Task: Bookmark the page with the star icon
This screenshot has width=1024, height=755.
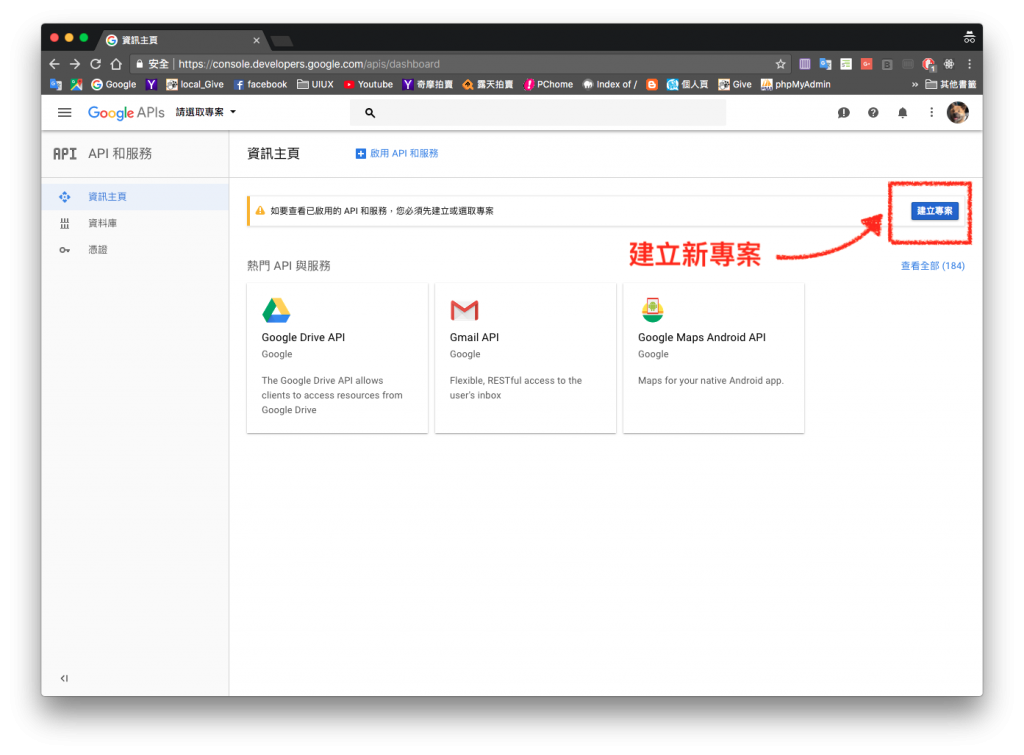Action: [780, 64]
